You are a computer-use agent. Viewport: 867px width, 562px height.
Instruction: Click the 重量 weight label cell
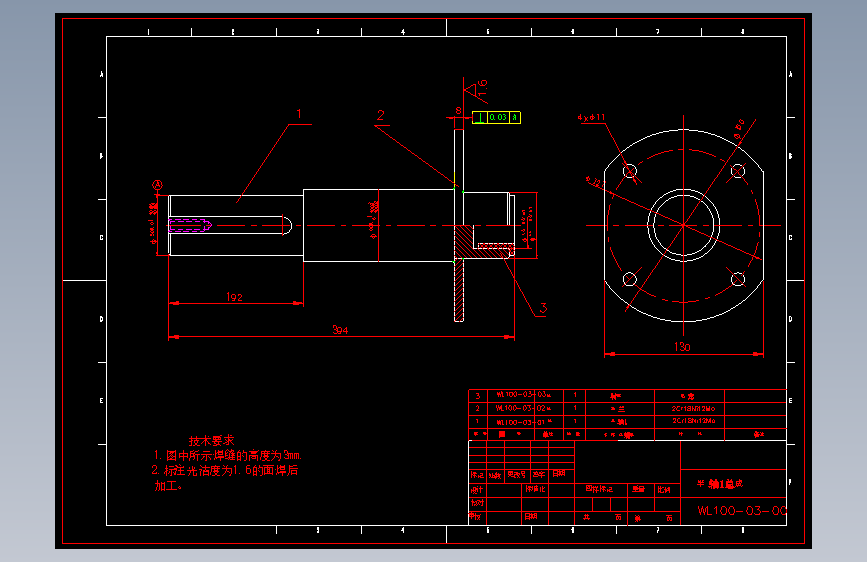pyautogui.click(x=639, y=490)
